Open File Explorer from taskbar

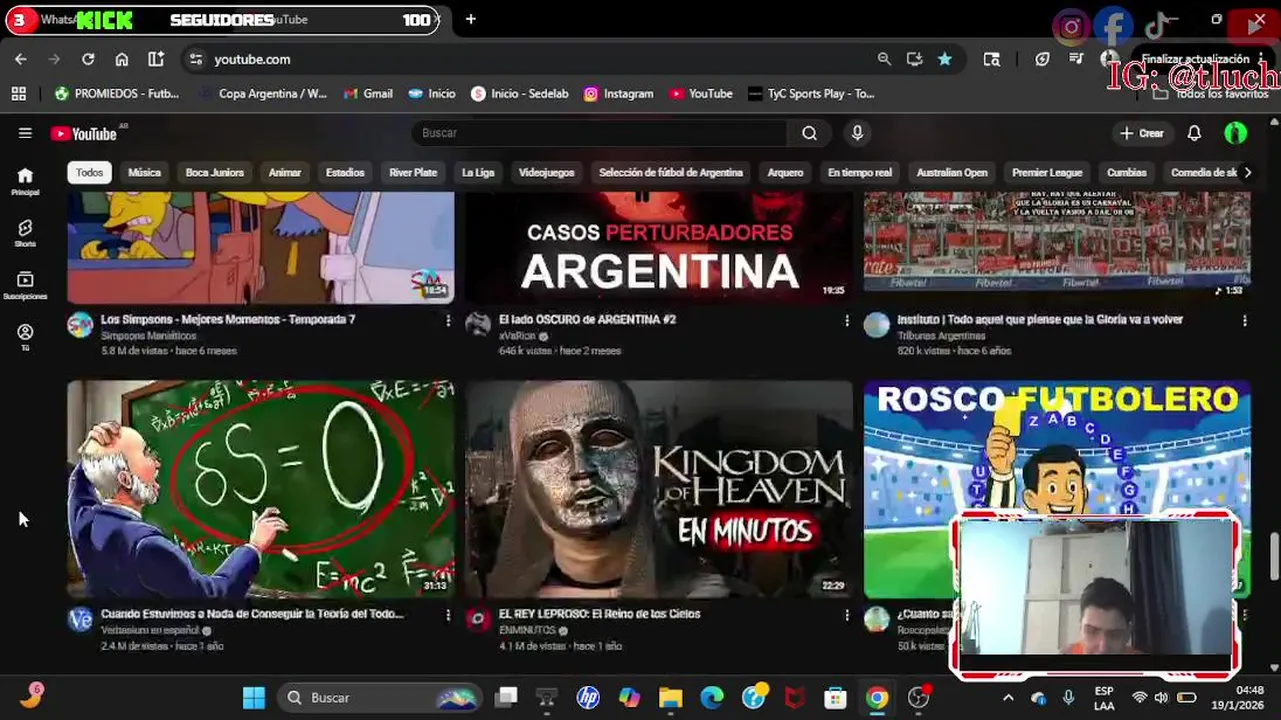pos(670,697)
